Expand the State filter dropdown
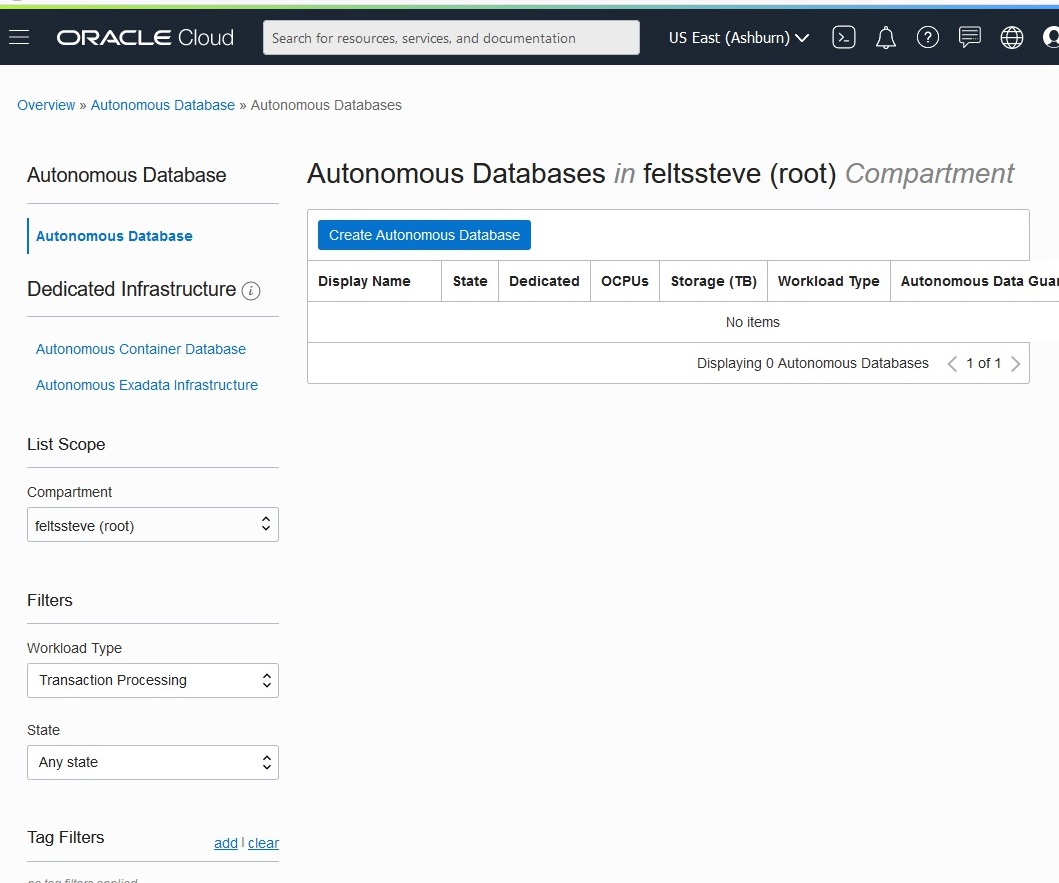 coord(152,762)
